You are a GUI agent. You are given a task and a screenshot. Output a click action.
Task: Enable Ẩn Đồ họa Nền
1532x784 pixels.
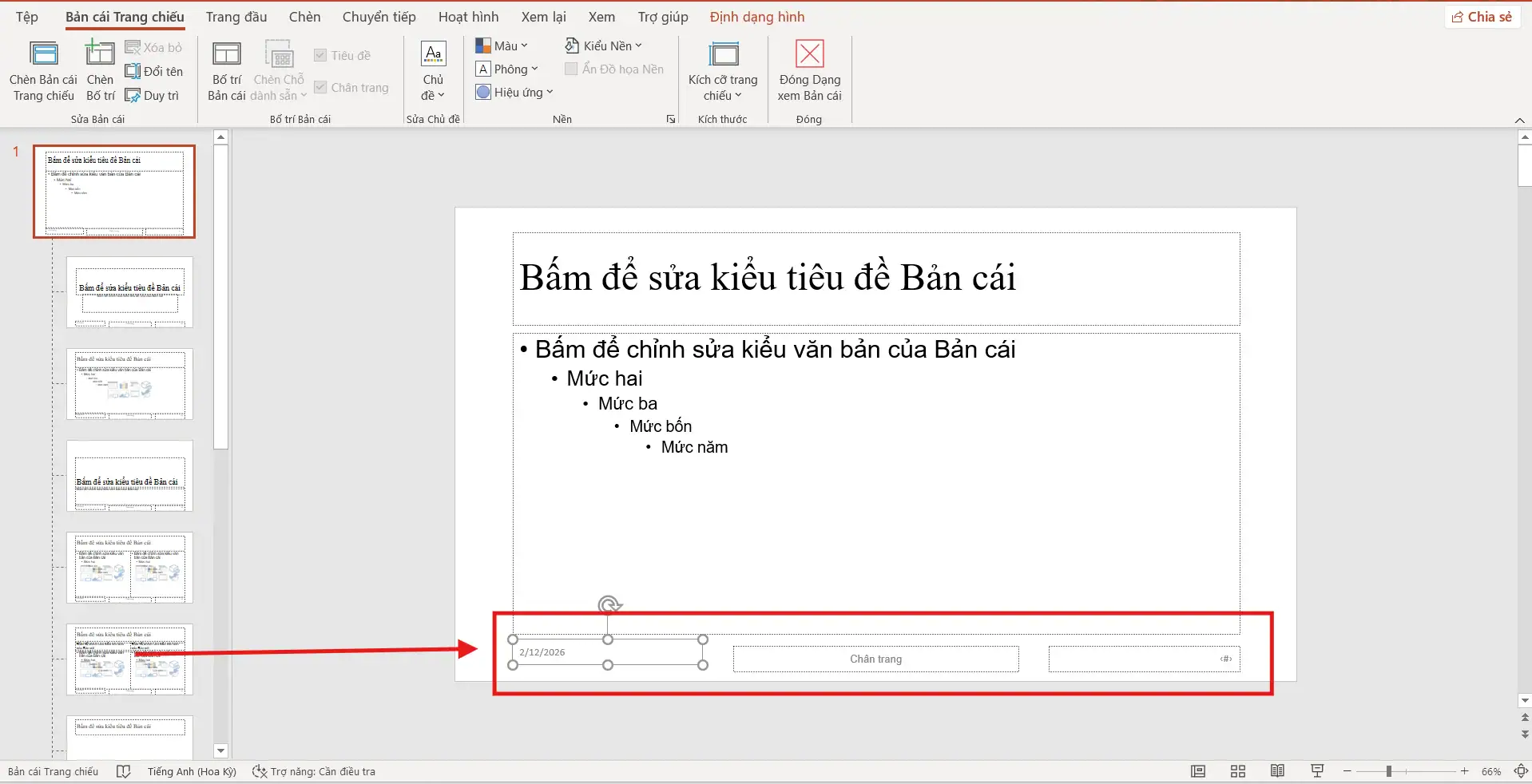point(570,69)
